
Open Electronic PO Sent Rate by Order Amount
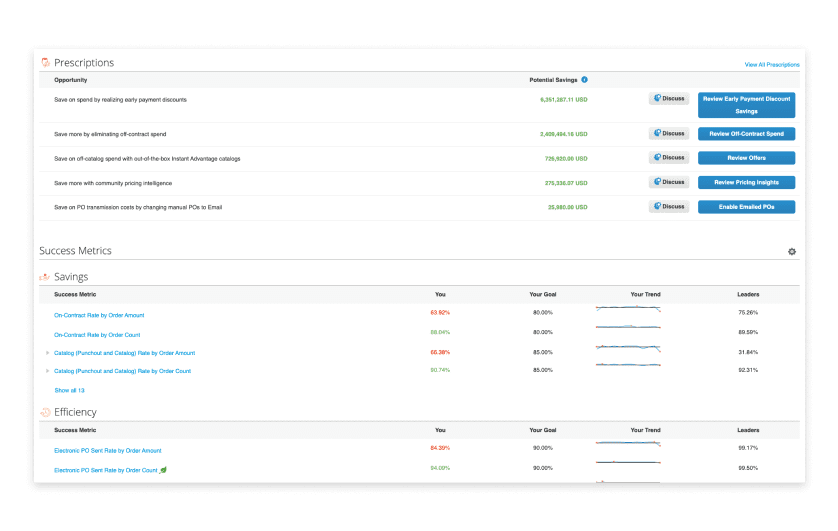point(107,451)
